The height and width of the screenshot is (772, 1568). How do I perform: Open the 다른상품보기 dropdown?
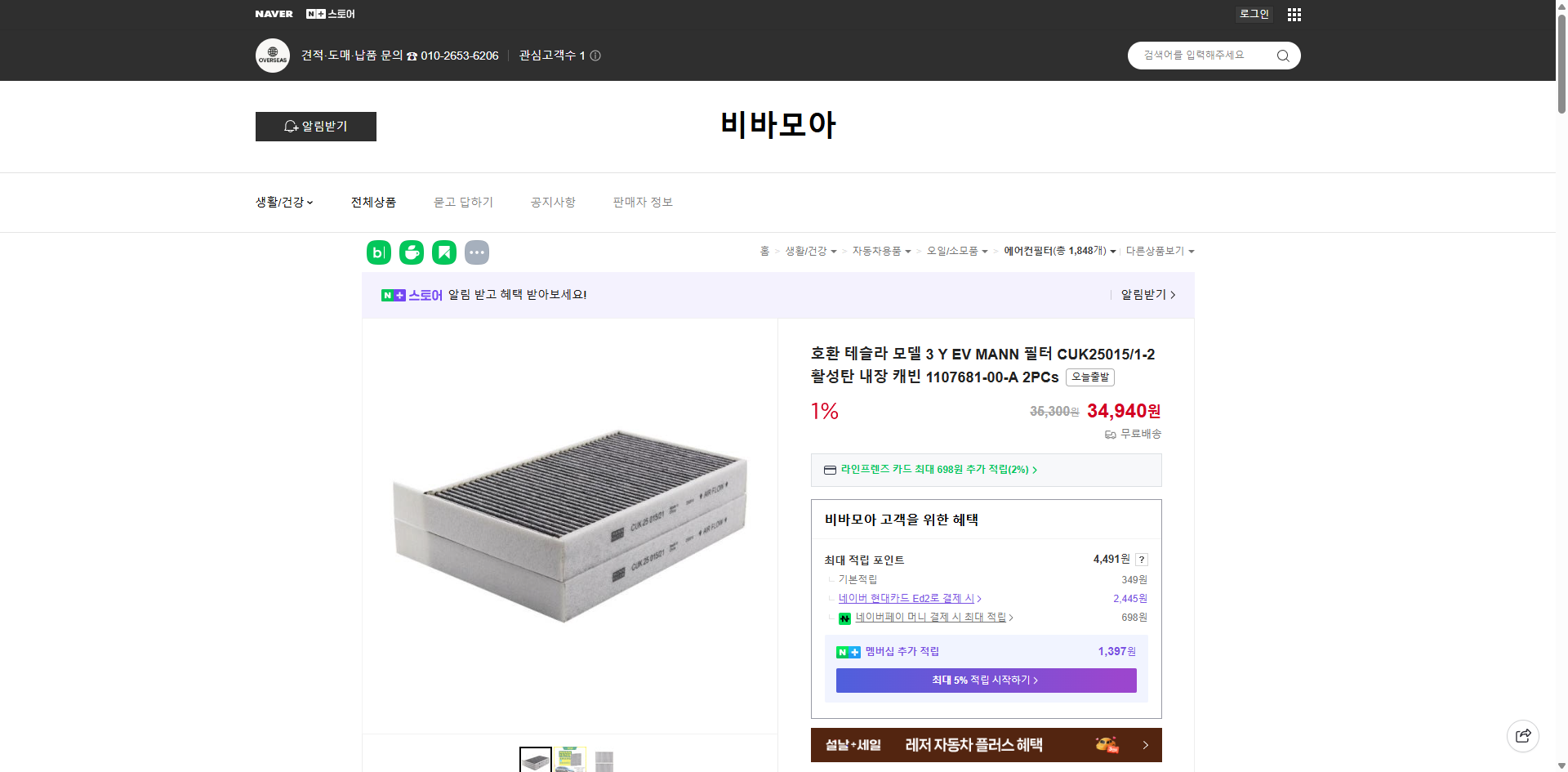(1191, 251)
